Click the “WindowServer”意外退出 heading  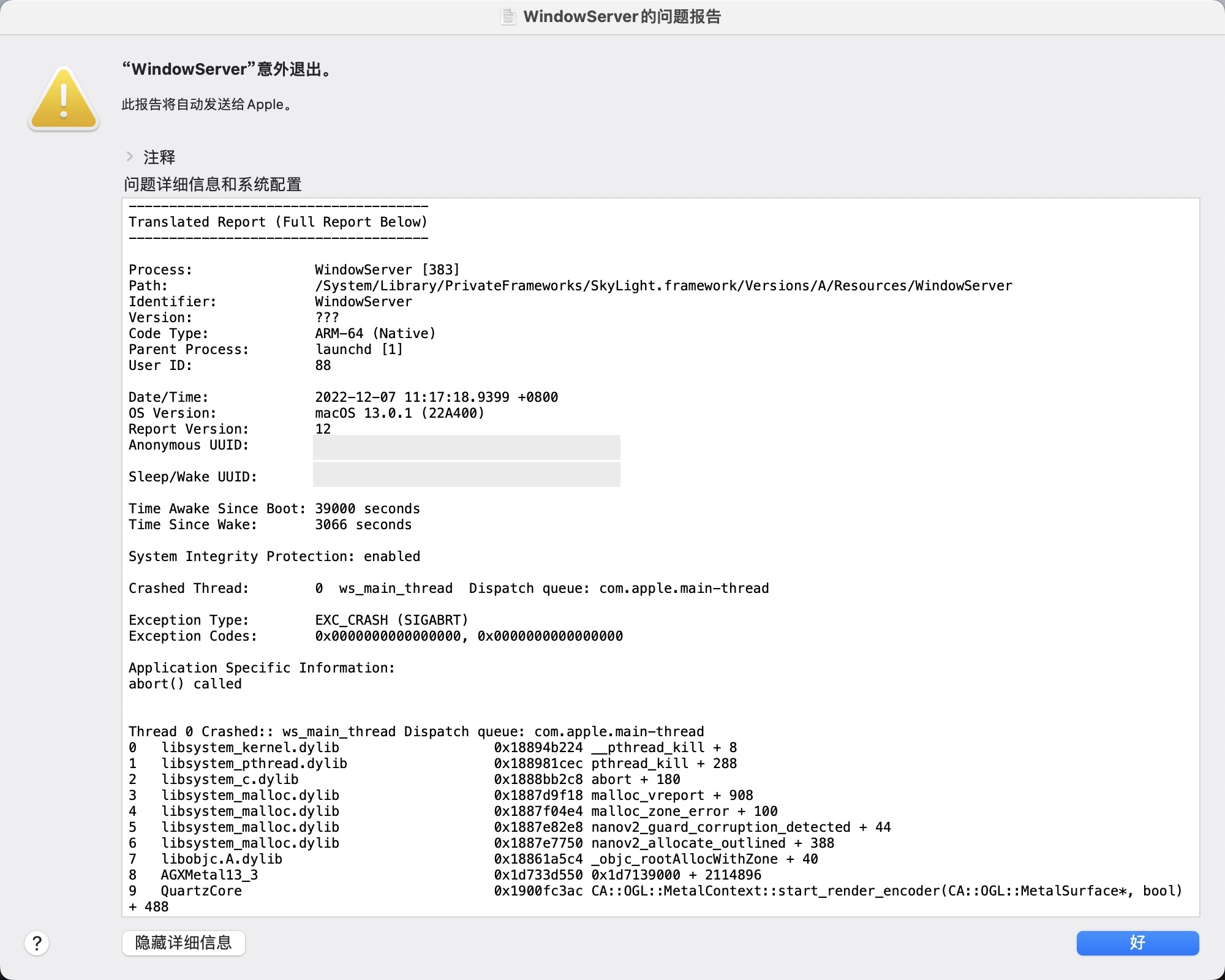pos(228,69)
